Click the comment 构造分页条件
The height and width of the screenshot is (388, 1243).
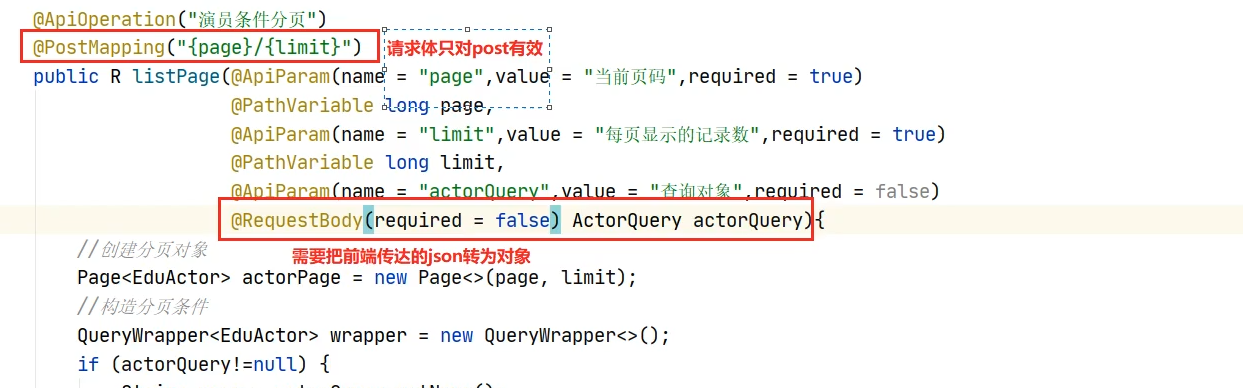point(143,306)
